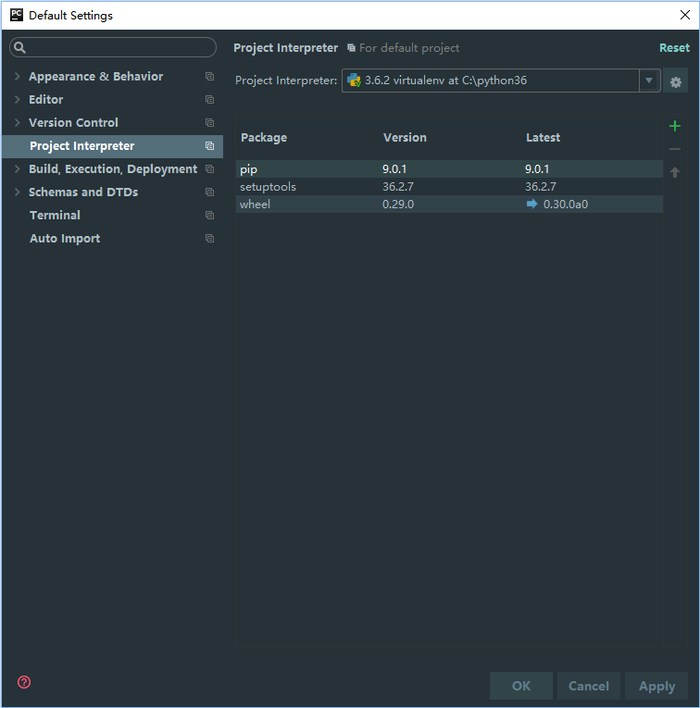Click the help question mark icon
Viewport: 700px width, 708px height.
click(x=24, y=682)
